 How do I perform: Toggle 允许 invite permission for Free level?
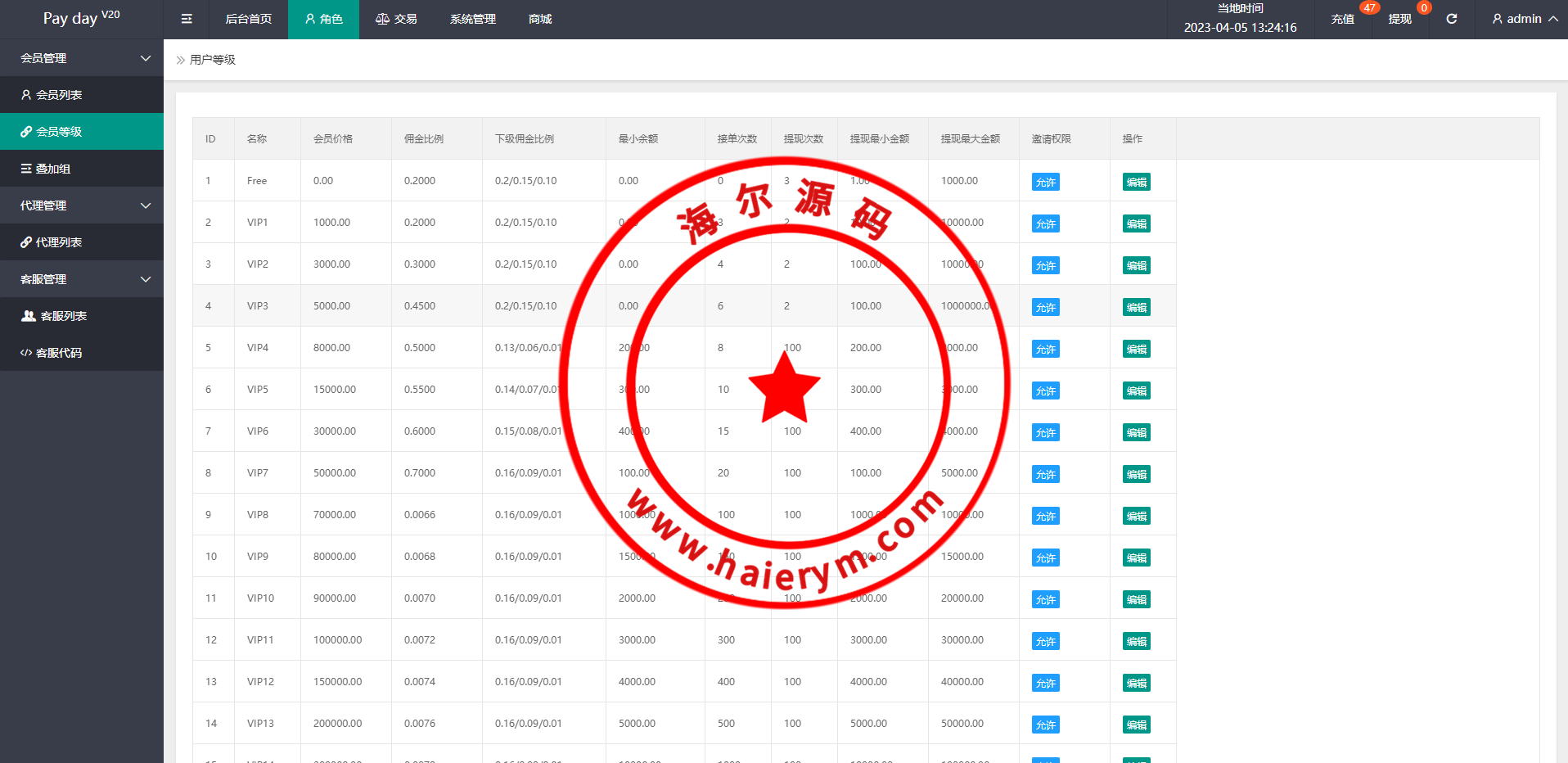pos(1045,182)
